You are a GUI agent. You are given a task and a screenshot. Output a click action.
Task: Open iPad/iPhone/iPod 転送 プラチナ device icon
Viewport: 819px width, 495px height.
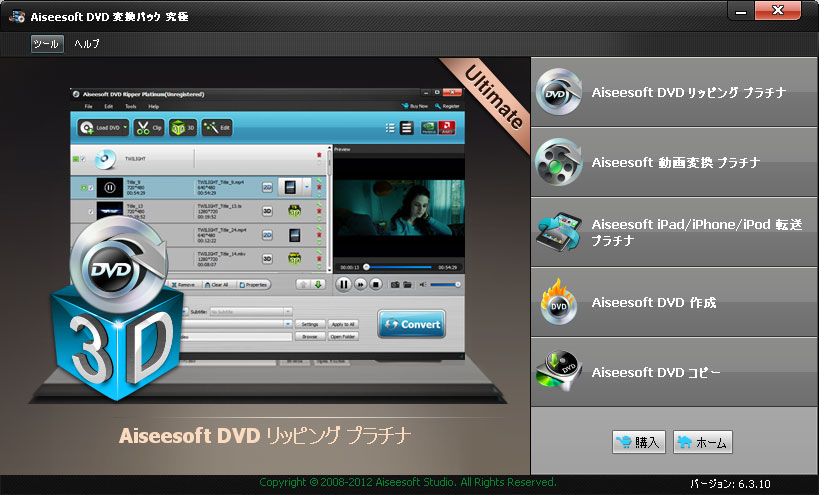[x=557, y=232]
